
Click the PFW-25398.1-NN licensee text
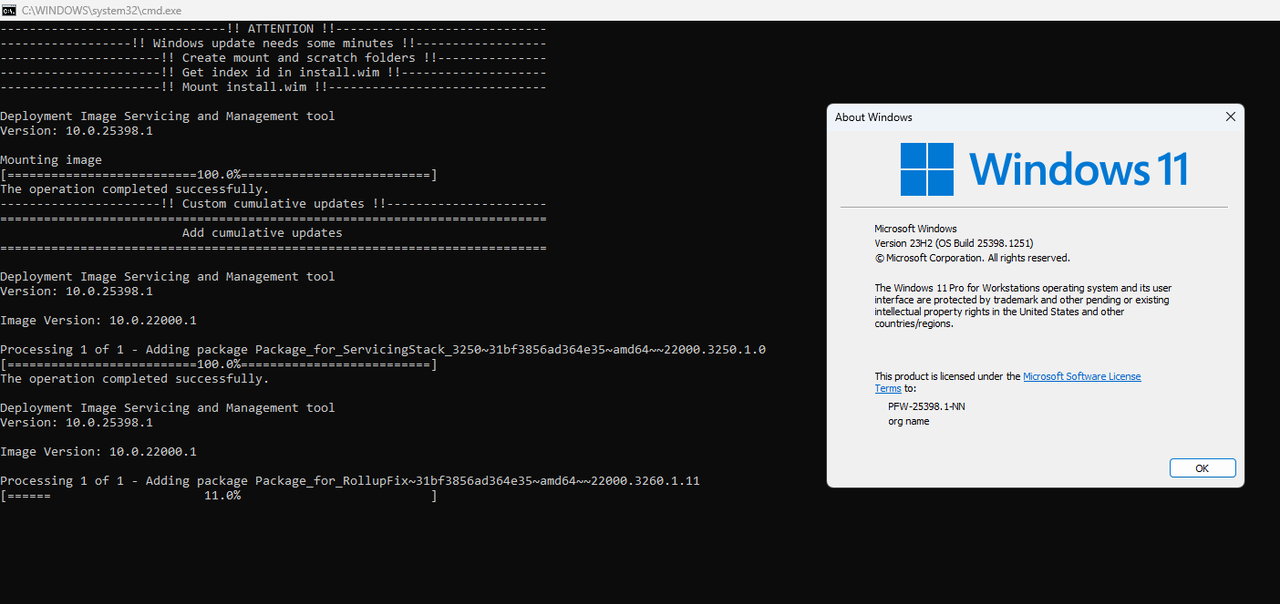[x=927, y=406]
